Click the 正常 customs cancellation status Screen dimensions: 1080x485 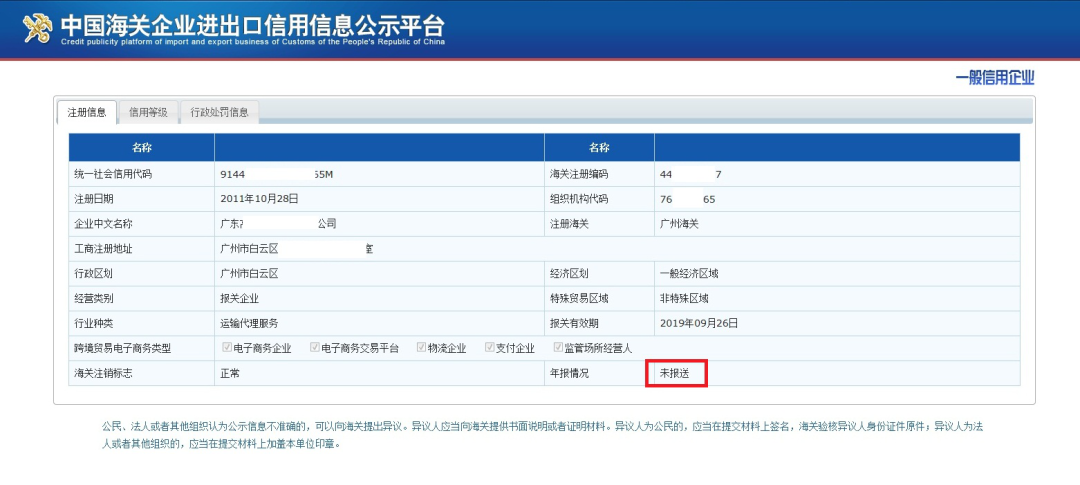pyautogui.click(x=230, y=373)
